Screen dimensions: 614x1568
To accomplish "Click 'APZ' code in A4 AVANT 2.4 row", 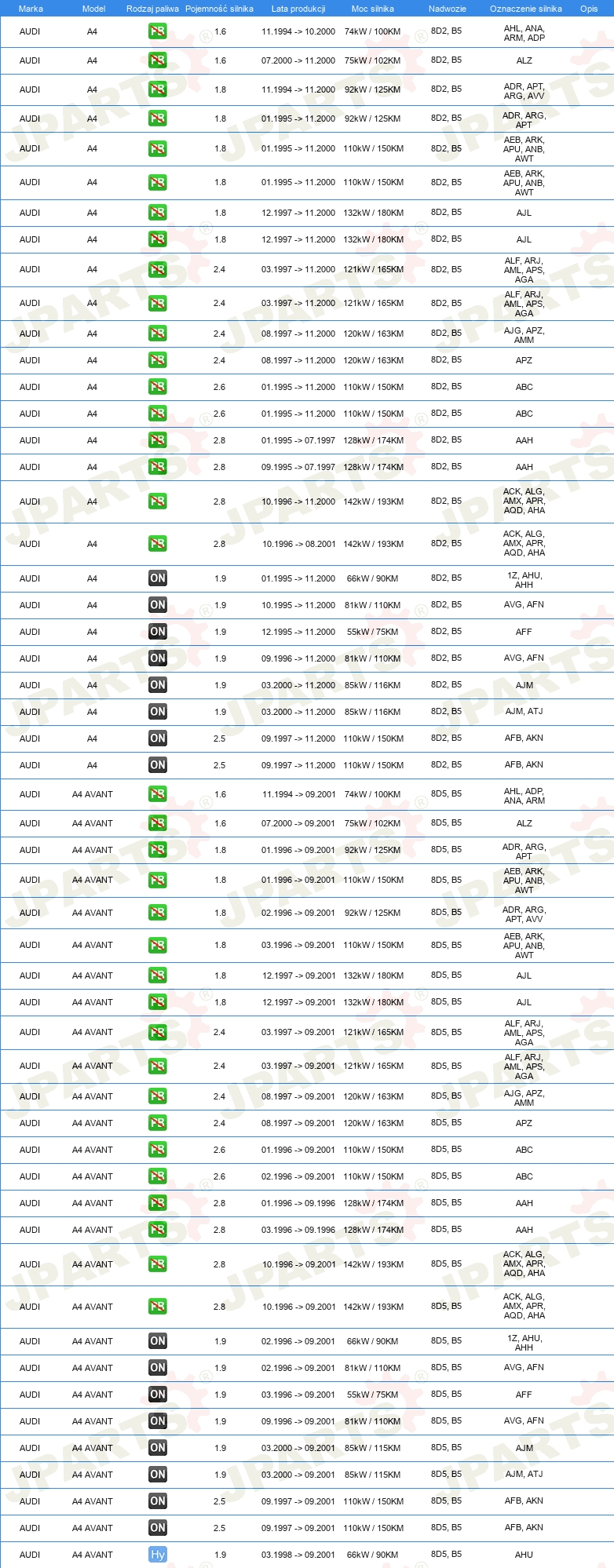I will tap(524, 1123).
